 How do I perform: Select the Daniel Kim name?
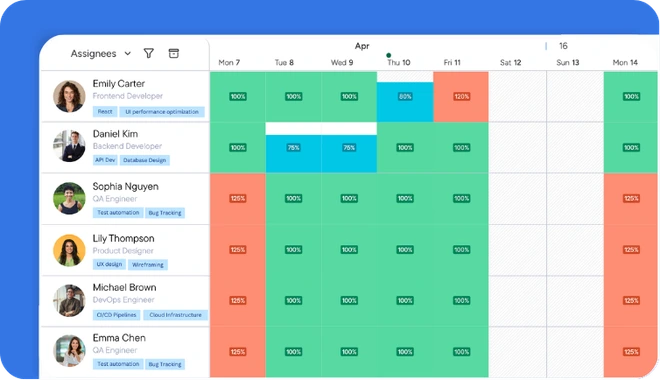tap(115, 133)
